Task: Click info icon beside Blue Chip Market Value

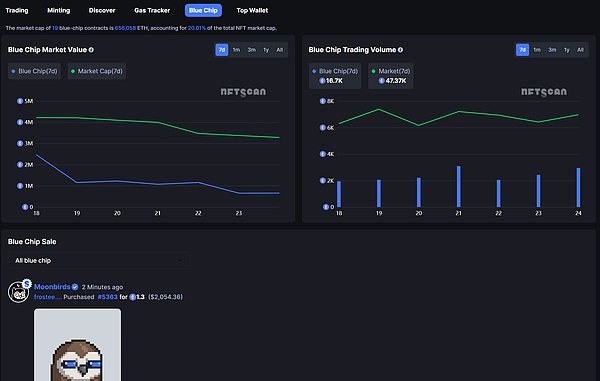Action: pos(91,50)
